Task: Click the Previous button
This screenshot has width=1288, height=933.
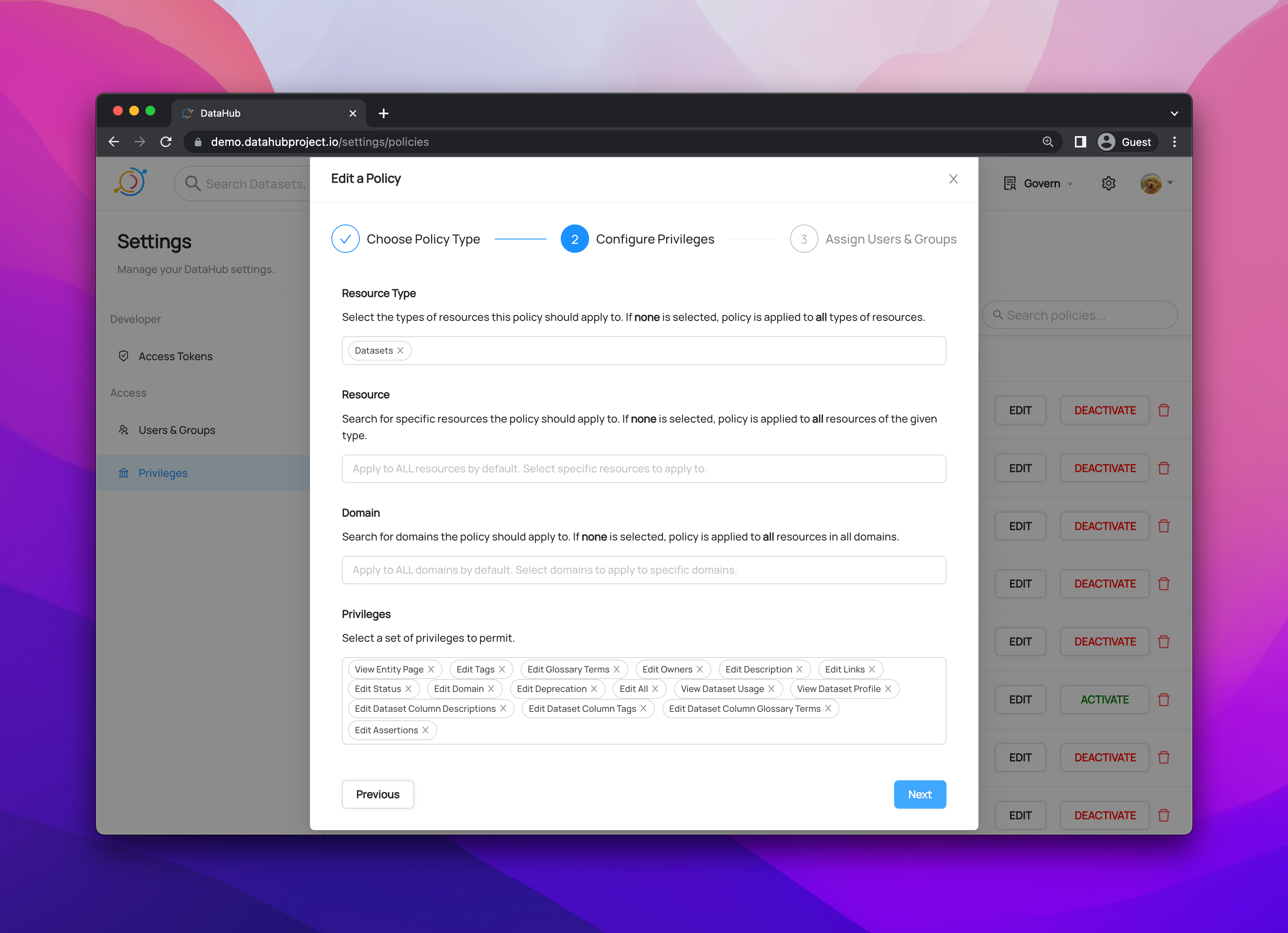Action: click(x=378, y=794)
